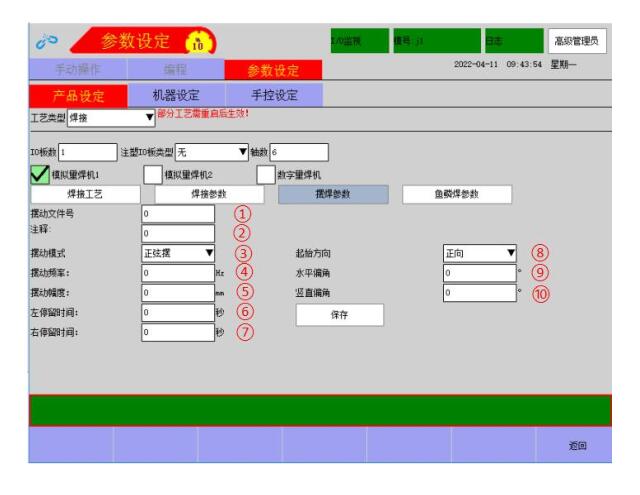Switch to the 手动操作 tab

coord(78,69)
